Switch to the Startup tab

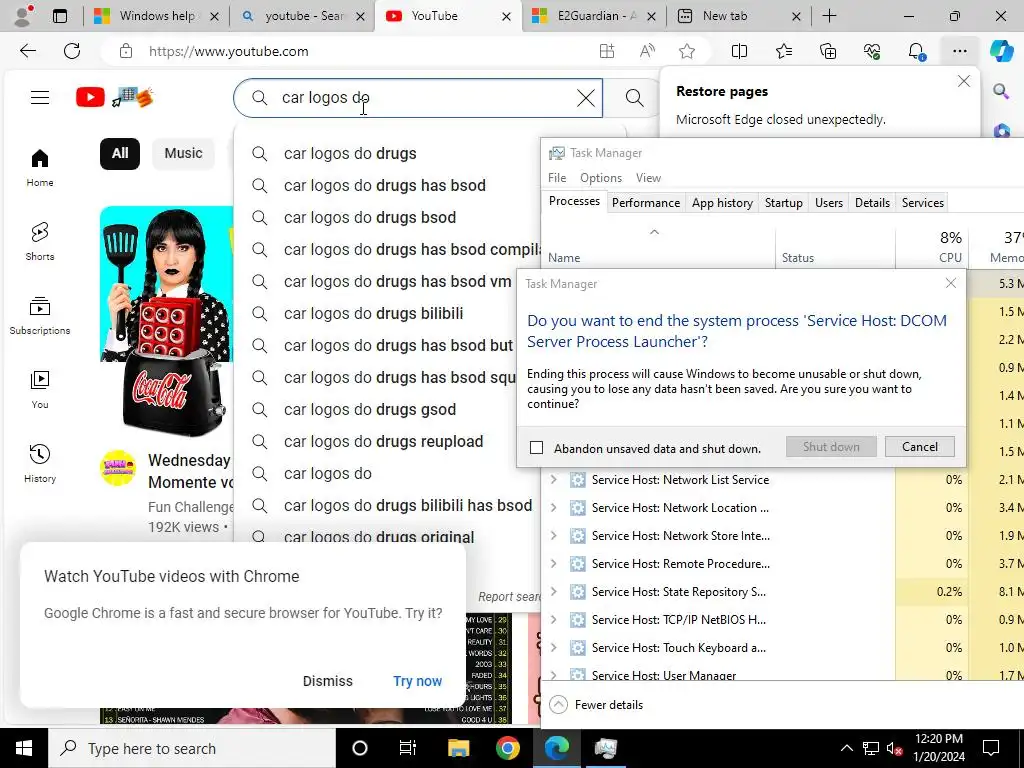click(x=784, y=202)
